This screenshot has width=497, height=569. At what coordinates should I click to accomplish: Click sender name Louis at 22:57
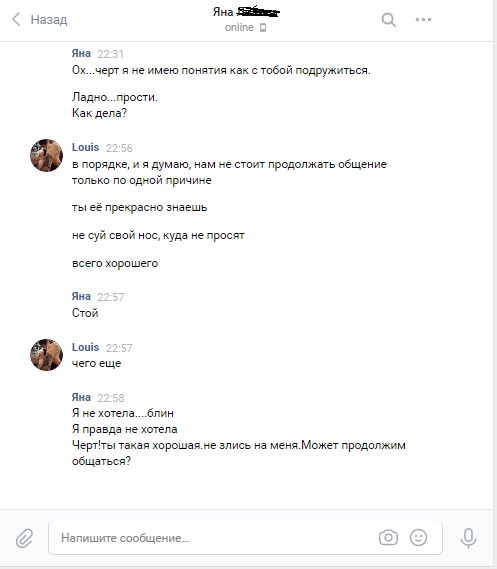click(86, 347)
